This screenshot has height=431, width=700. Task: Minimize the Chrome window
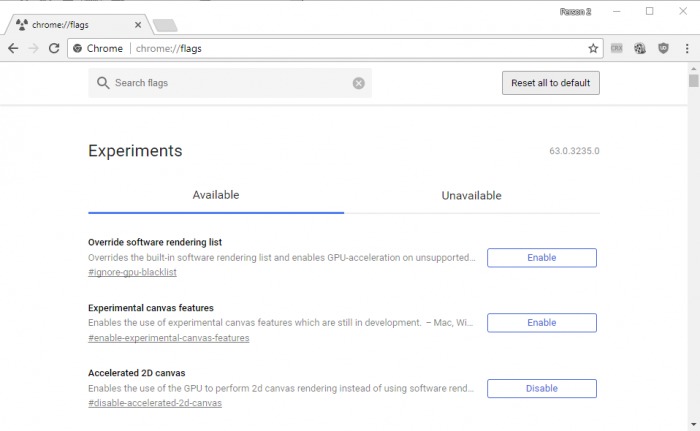[617, 11]
